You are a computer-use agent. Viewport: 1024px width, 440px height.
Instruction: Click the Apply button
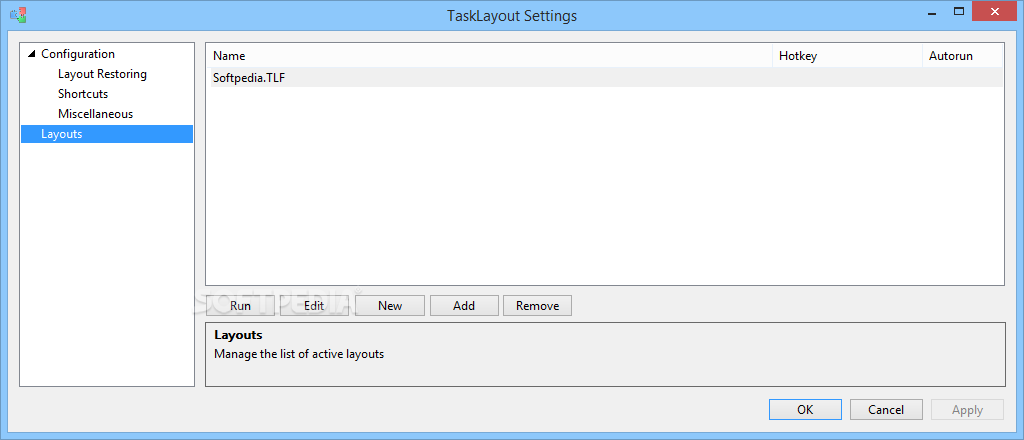(x=967, y=409)
